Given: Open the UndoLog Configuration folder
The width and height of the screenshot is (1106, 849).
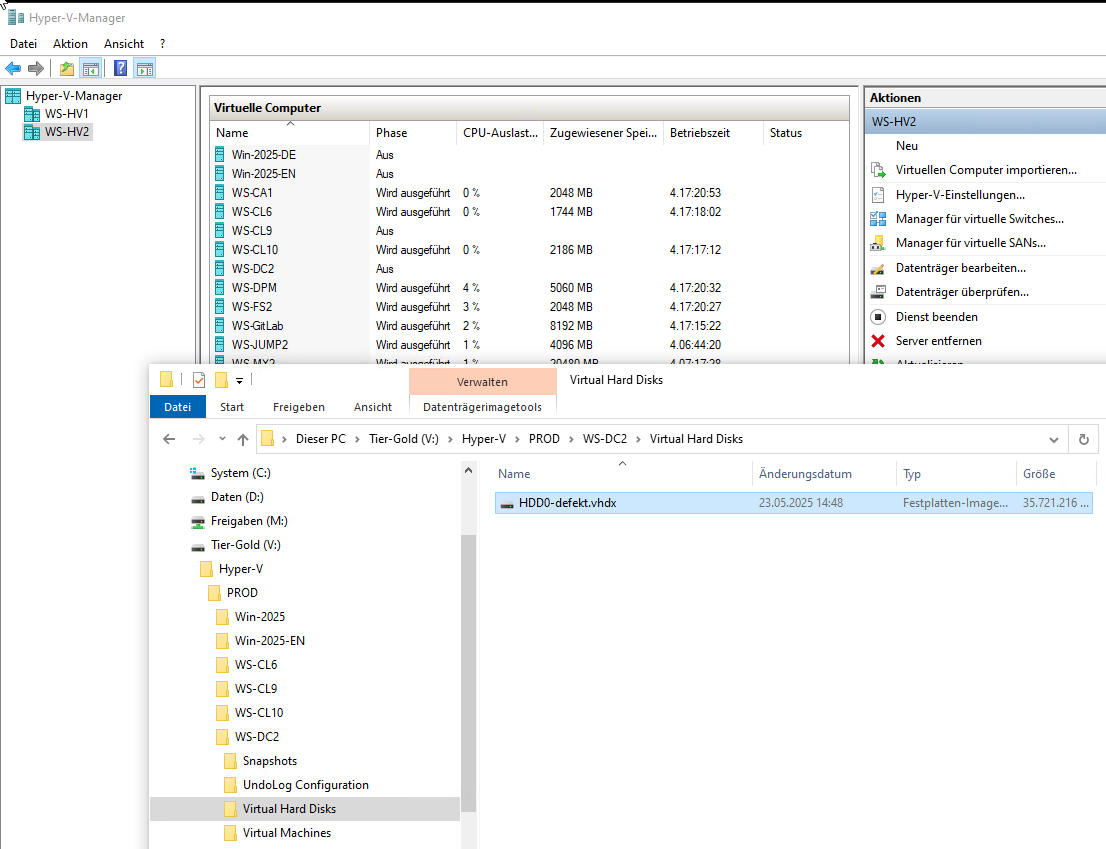Looking at the screenshot, I should 305,785.
